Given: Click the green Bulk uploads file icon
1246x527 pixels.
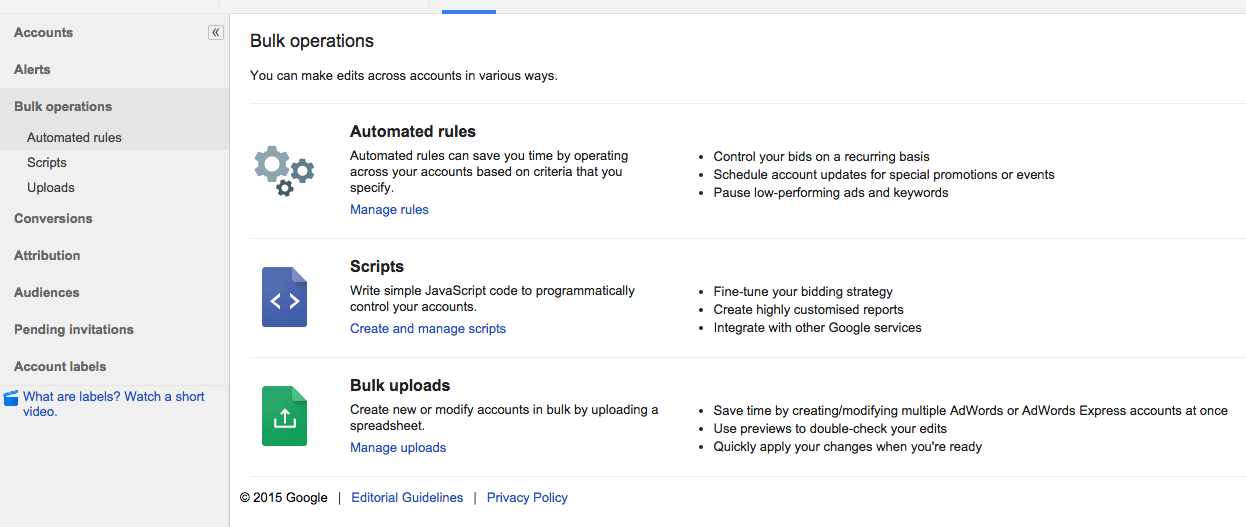Looking at the screenshot, I should click(284, 416).
